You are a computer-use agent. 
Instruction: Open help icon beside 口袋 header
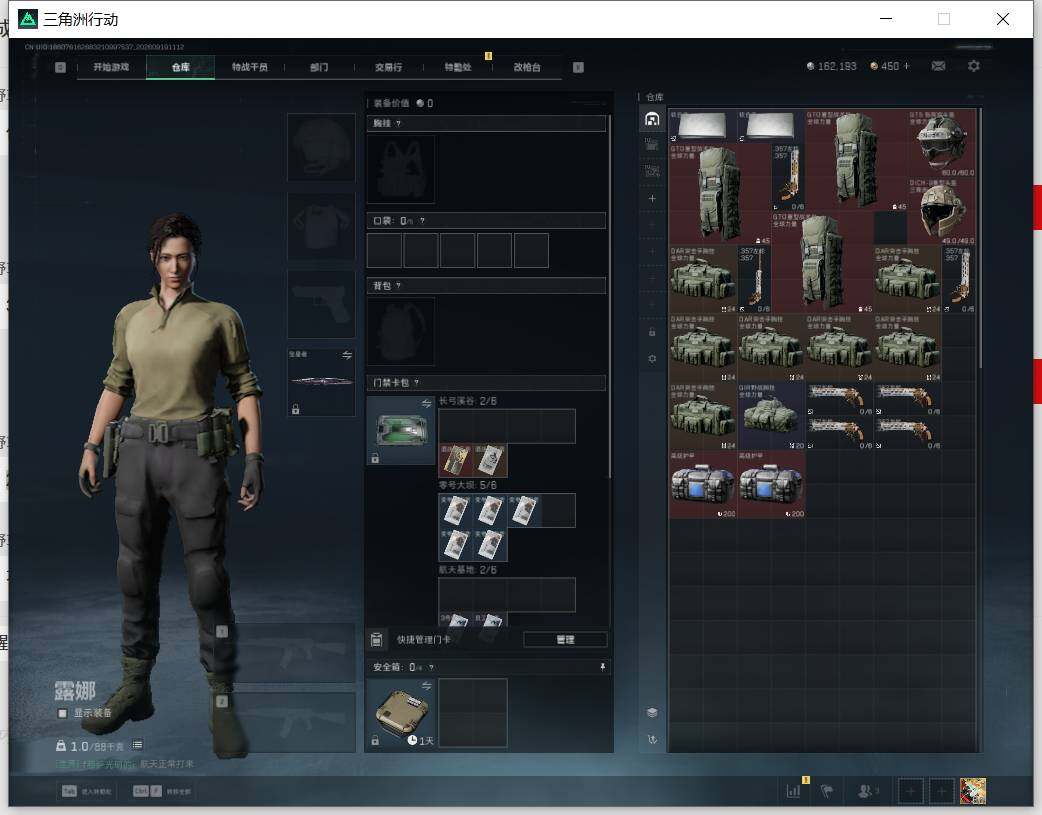[x=422, y=221]
